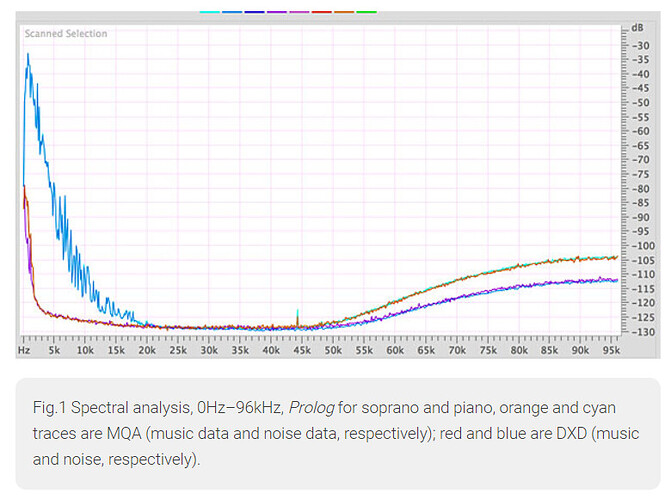Click the "10k" frequency label
The height and width of the screenshot is (500, 671).
(85, 351)
